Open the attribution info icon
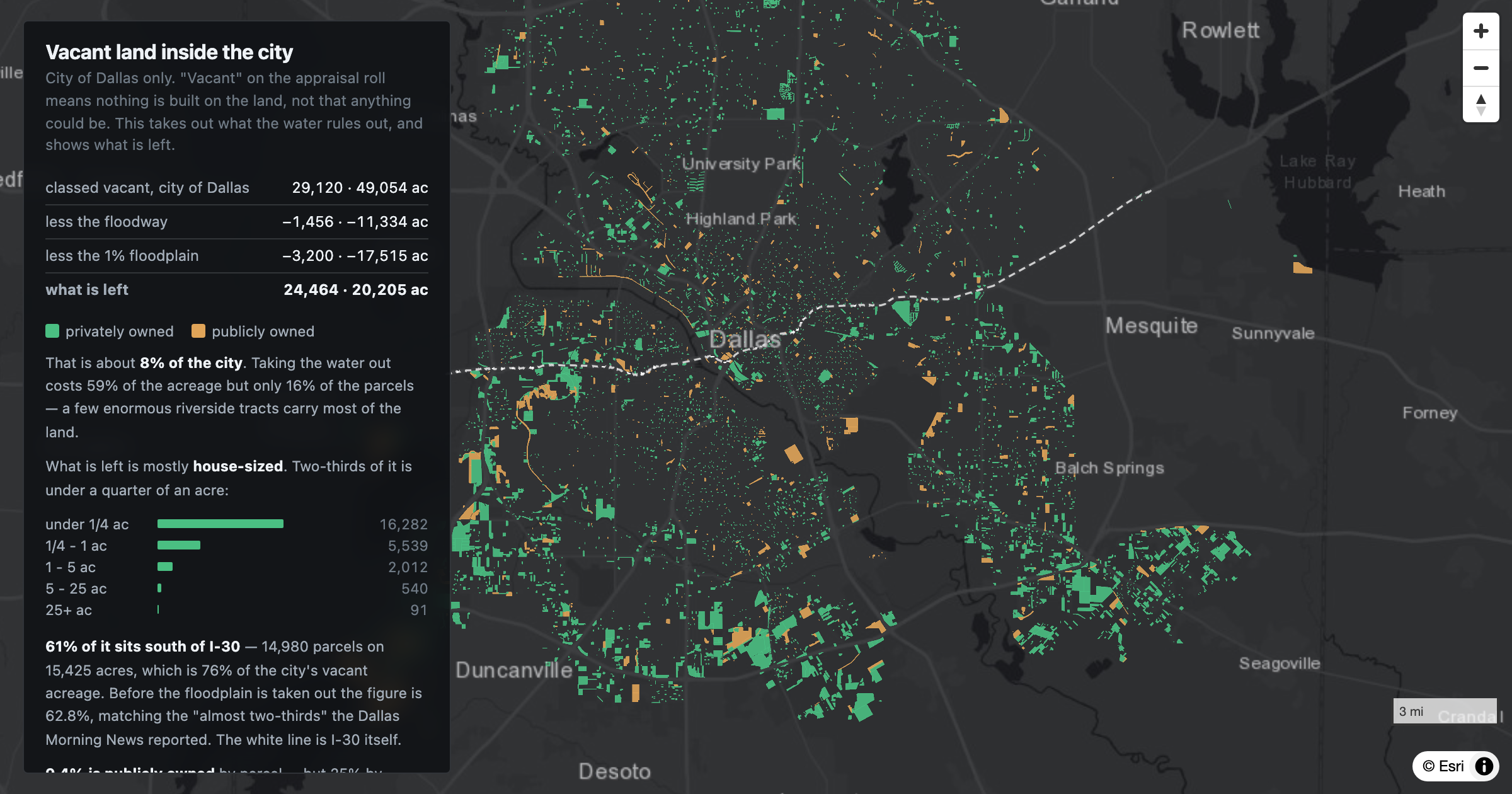1512x794 pixels. pyautogui.click(x=1484, y=766)
